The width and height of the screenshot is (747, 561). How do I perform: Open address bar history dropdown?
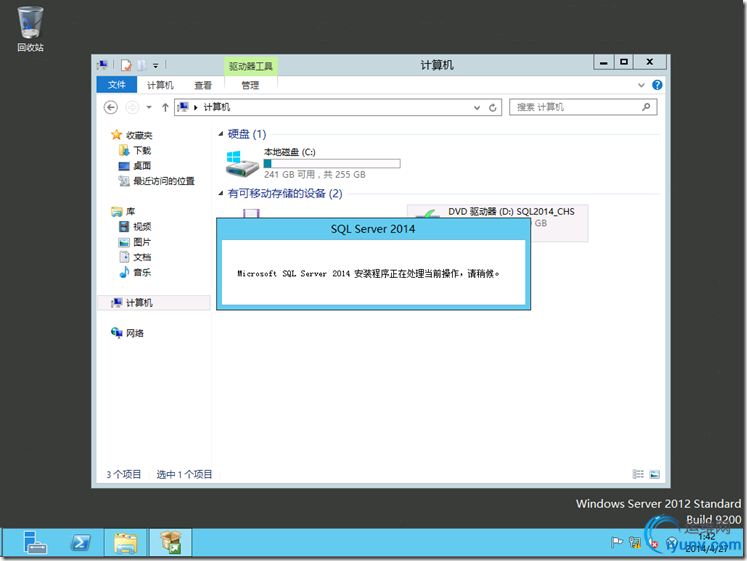(477, 108)
